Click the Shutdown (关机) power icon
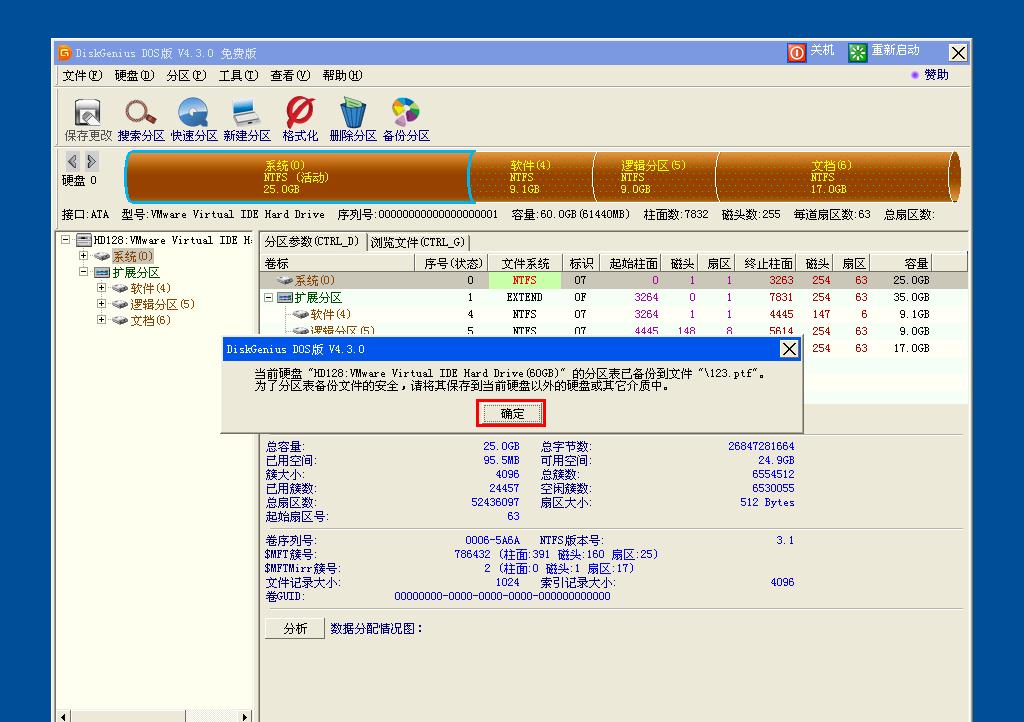1024x722 pixels. [x=796, y=52]
